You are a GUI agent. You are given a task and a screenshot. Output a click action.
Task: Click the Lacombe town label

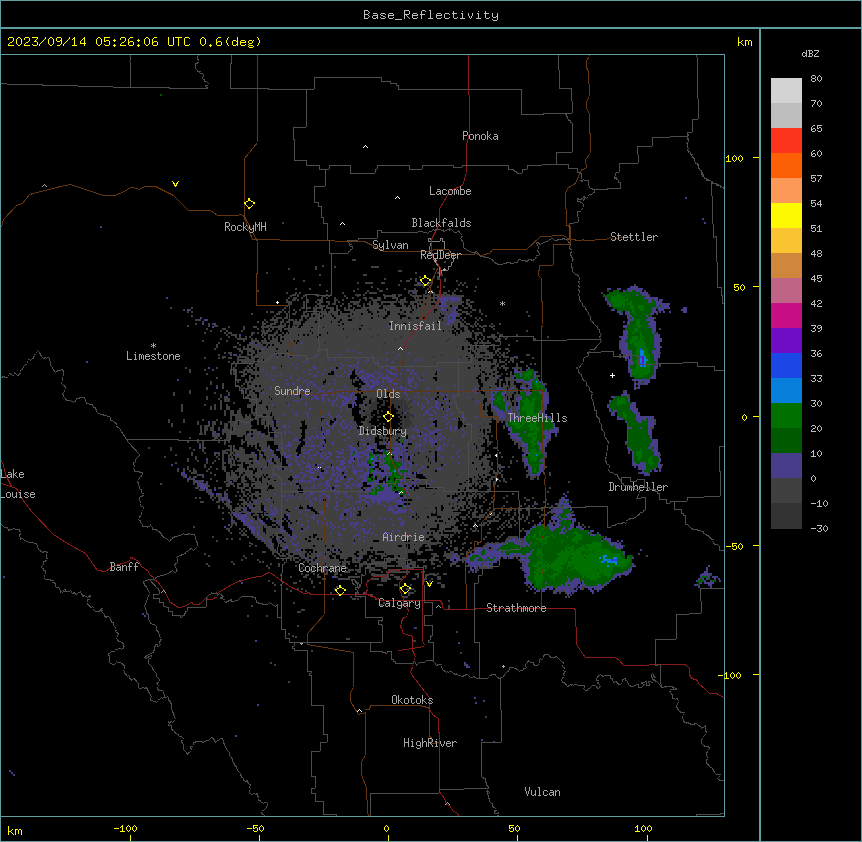[450, 191]
